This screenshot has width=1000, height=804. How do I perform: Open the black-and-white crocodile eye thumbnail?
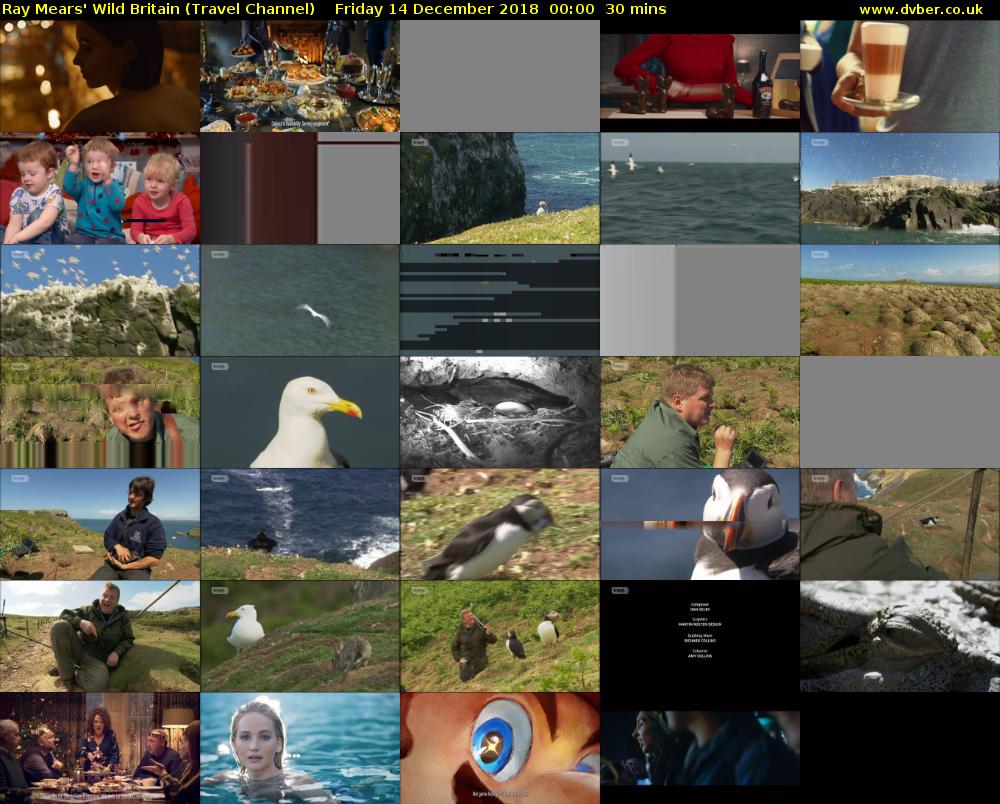click(899, 637)
